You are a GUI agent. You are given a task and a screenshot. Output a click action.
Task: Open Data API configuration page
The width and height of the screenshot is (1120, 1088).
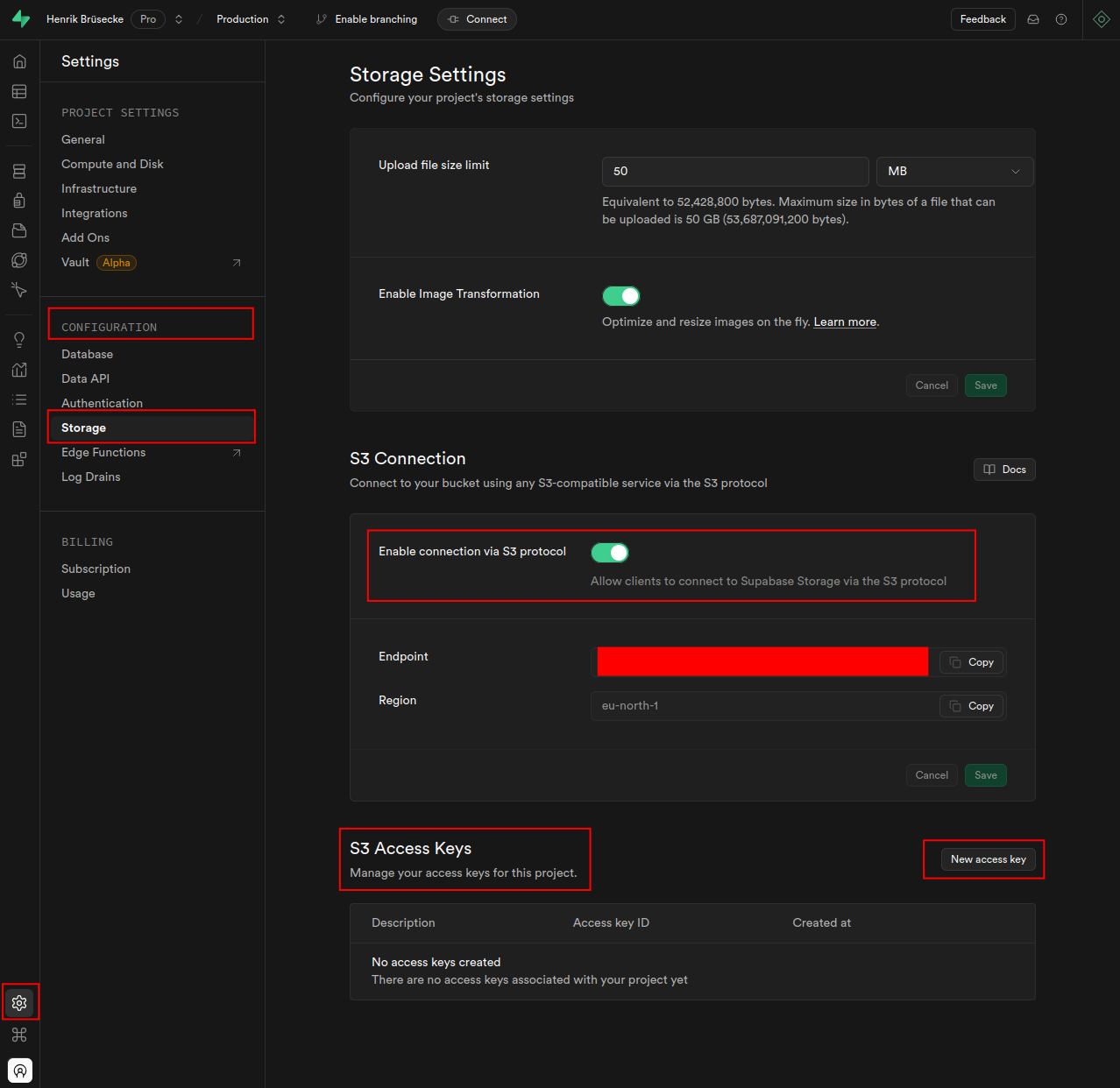coord(86,378)
